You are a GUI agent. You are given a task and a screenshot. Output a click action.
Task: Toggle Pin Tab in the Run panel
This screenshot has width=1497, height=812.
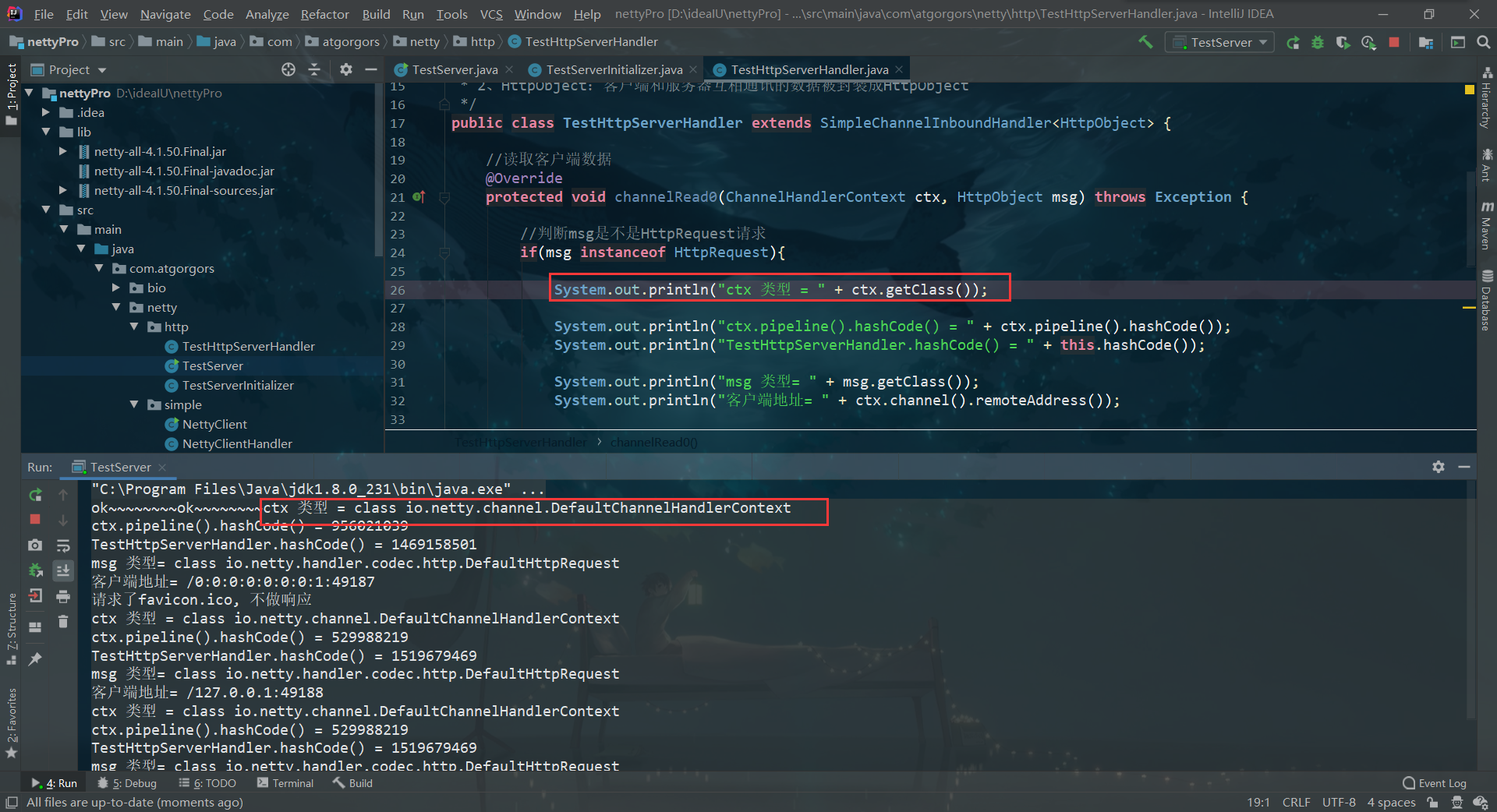click(x=35, y=659)
